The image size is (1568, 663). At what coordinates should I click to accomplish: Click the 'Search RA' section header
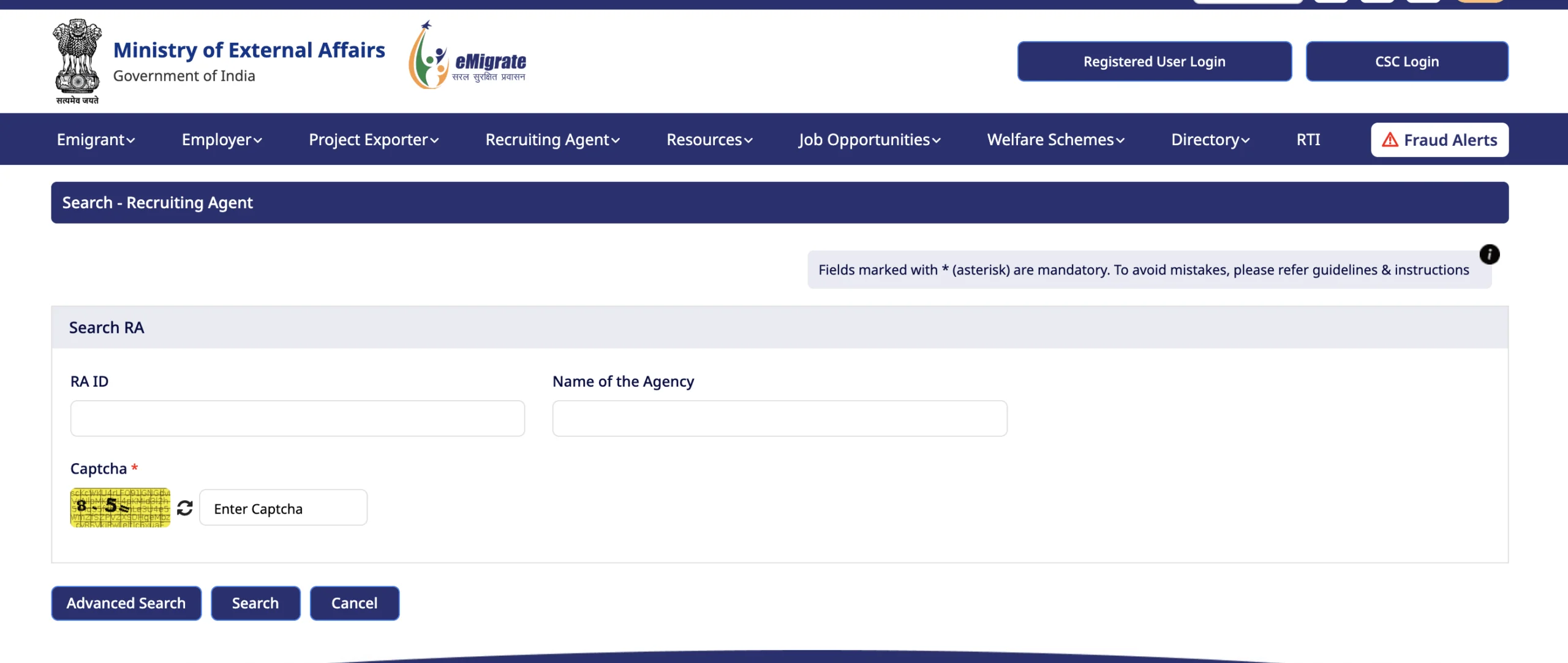[x=780, y=327]
